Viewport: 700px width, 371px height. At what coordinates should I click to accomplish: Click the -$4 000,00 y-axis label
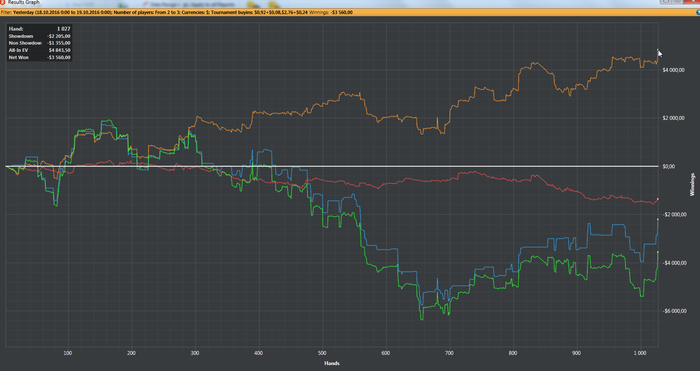(x=674, y=263)
